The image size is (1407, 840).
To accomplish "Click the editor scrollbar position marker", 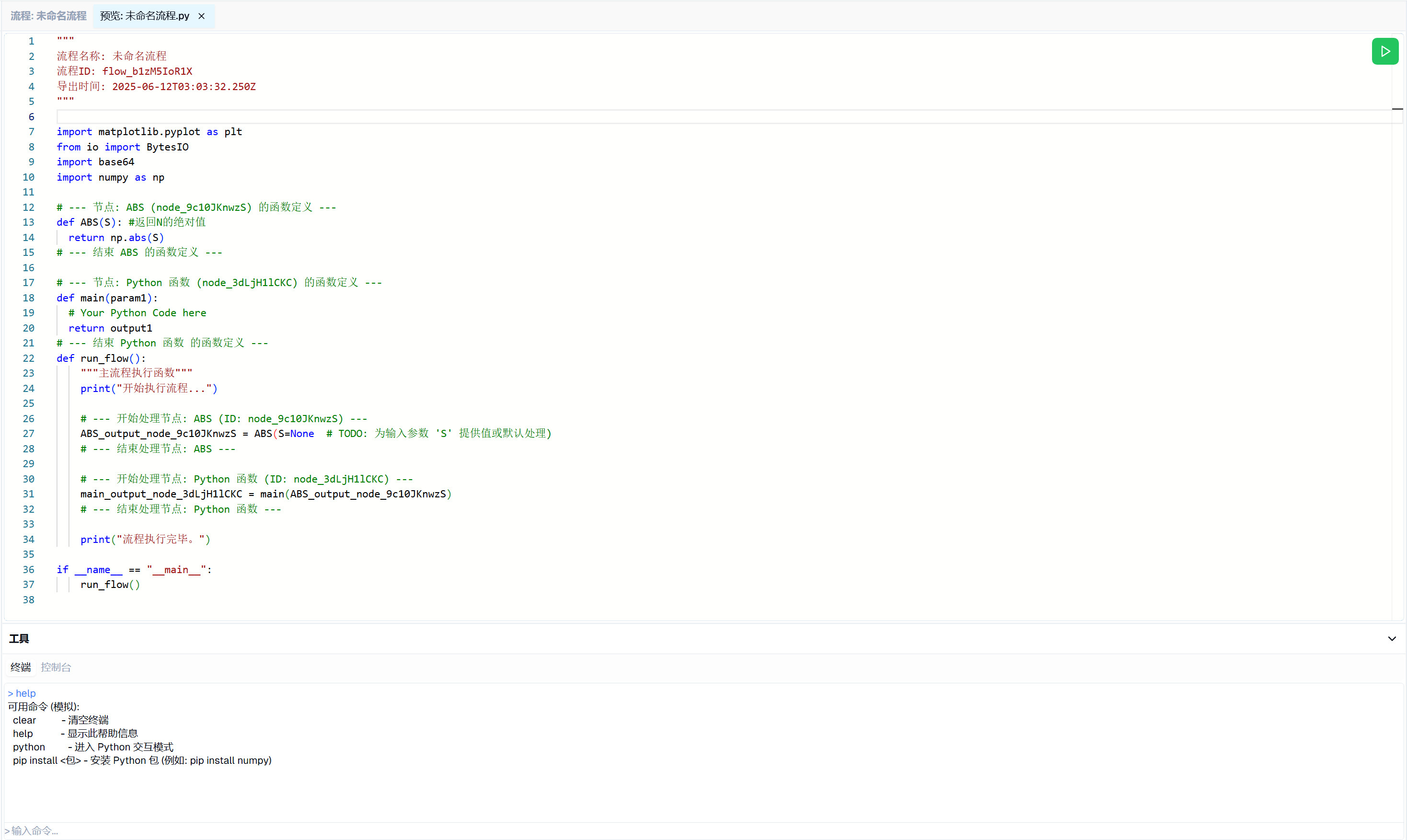I will click(x=1397, y=109).
